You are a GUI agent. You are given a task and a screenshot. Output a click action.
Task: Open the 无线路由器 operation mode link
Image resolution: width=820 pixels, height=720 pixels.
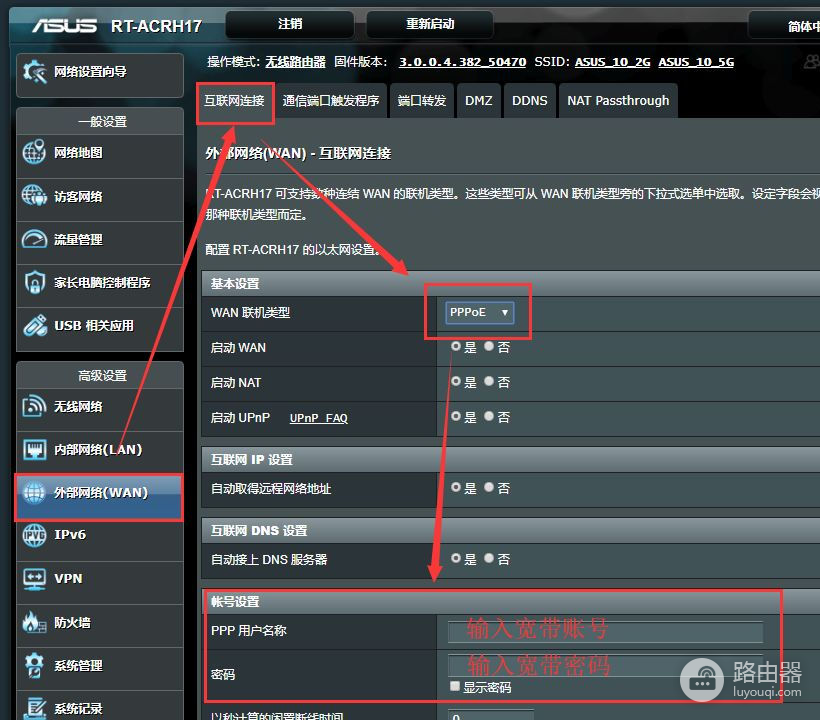tap(295, 62)
